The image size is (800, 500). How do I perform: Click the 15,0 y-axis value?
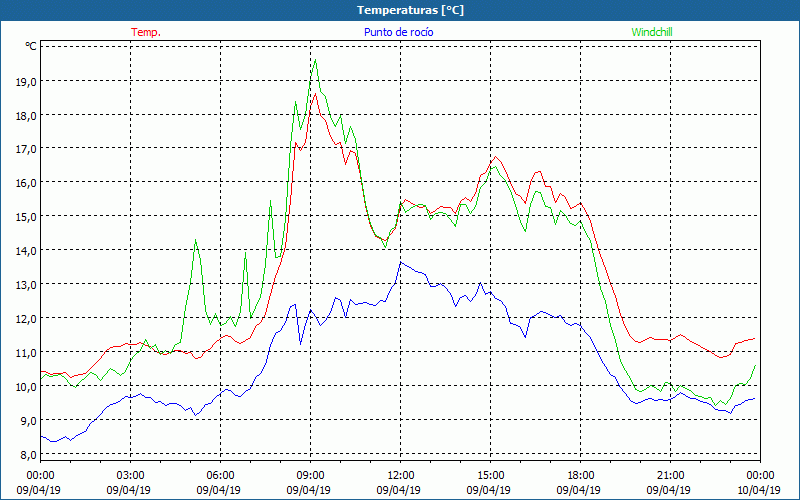(27, 217)
